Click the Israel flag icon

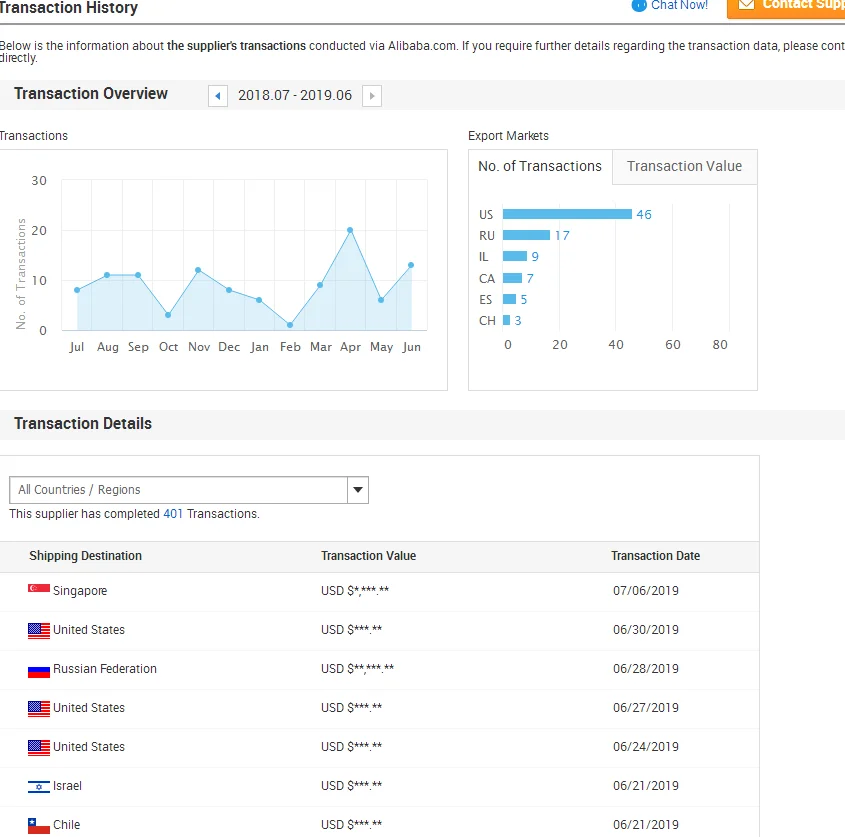tap(39, 786)
